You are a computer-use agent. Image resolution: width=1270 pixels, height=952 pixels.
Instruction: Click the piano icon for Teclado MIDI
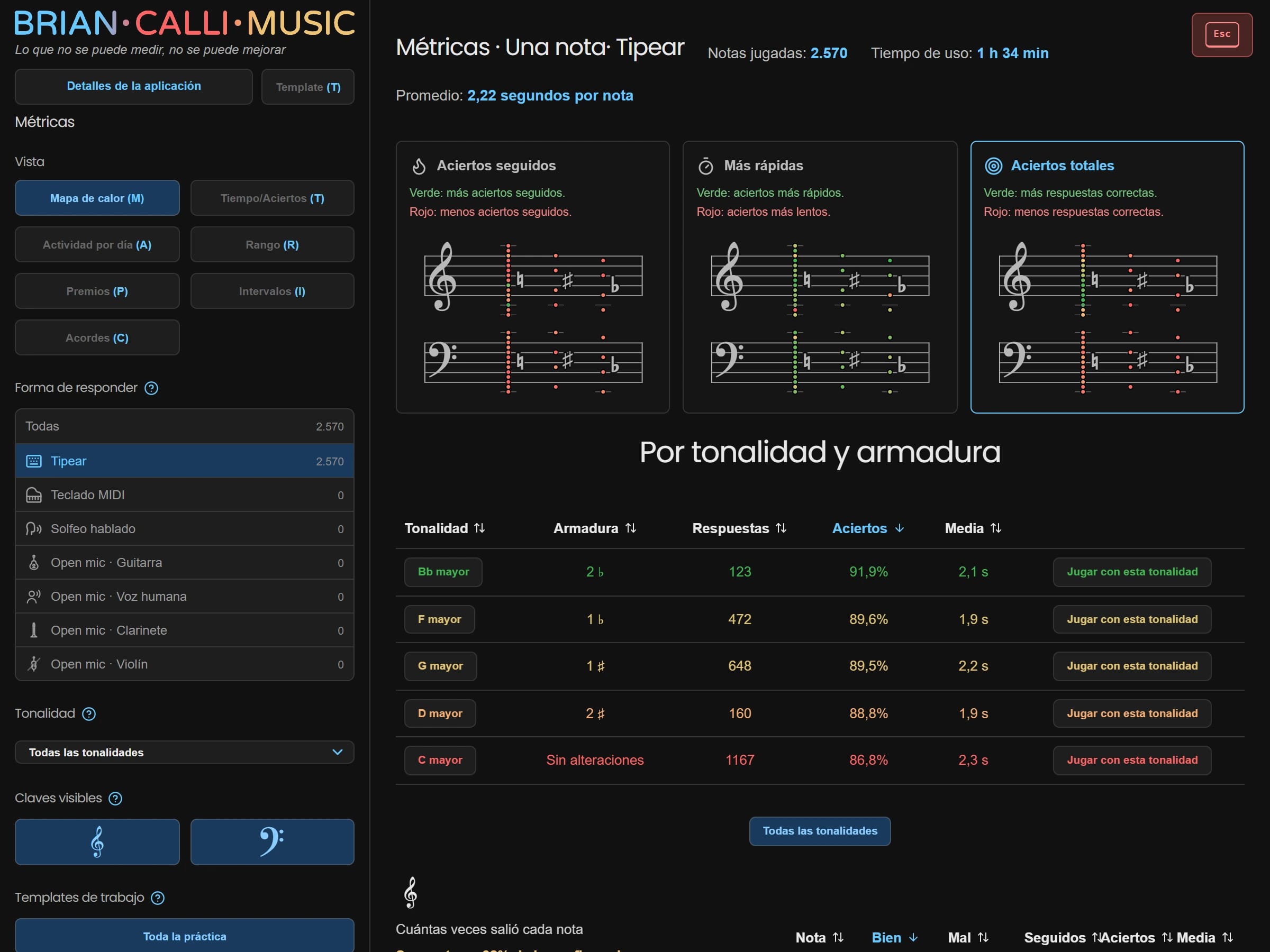34,495
